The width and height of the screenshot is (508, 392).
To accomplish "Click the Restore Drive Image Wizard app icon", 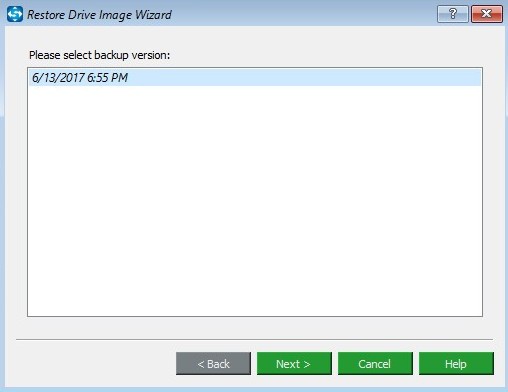I will click(x=15, y=14).
